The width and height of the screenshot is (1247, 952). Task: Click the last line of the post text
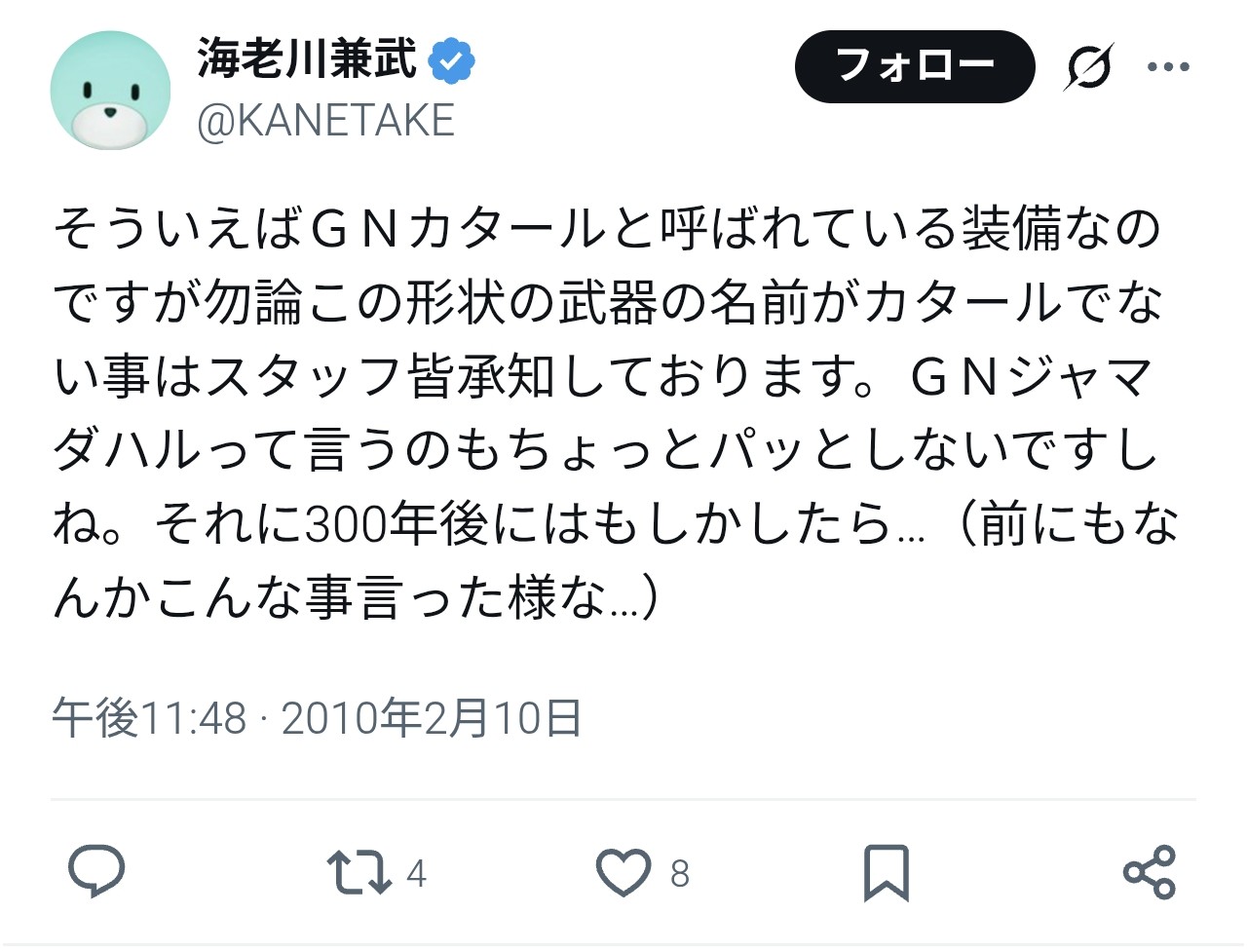point(358,597)
